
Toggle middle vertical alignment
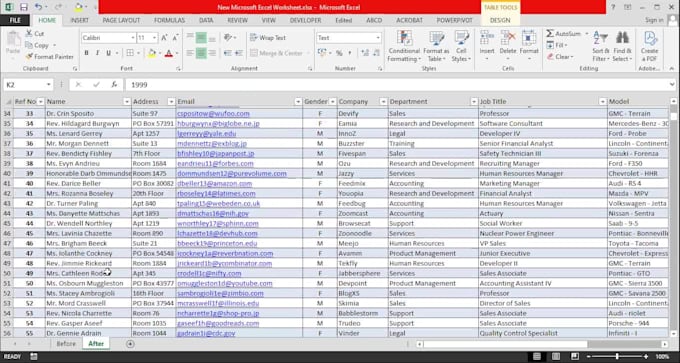point(201,38)
